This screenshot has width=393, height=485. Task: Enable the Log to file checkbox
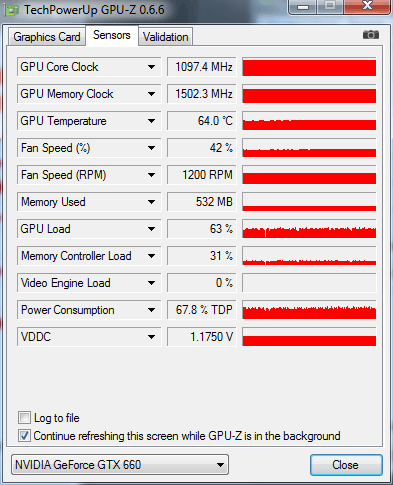pos(24,418)
